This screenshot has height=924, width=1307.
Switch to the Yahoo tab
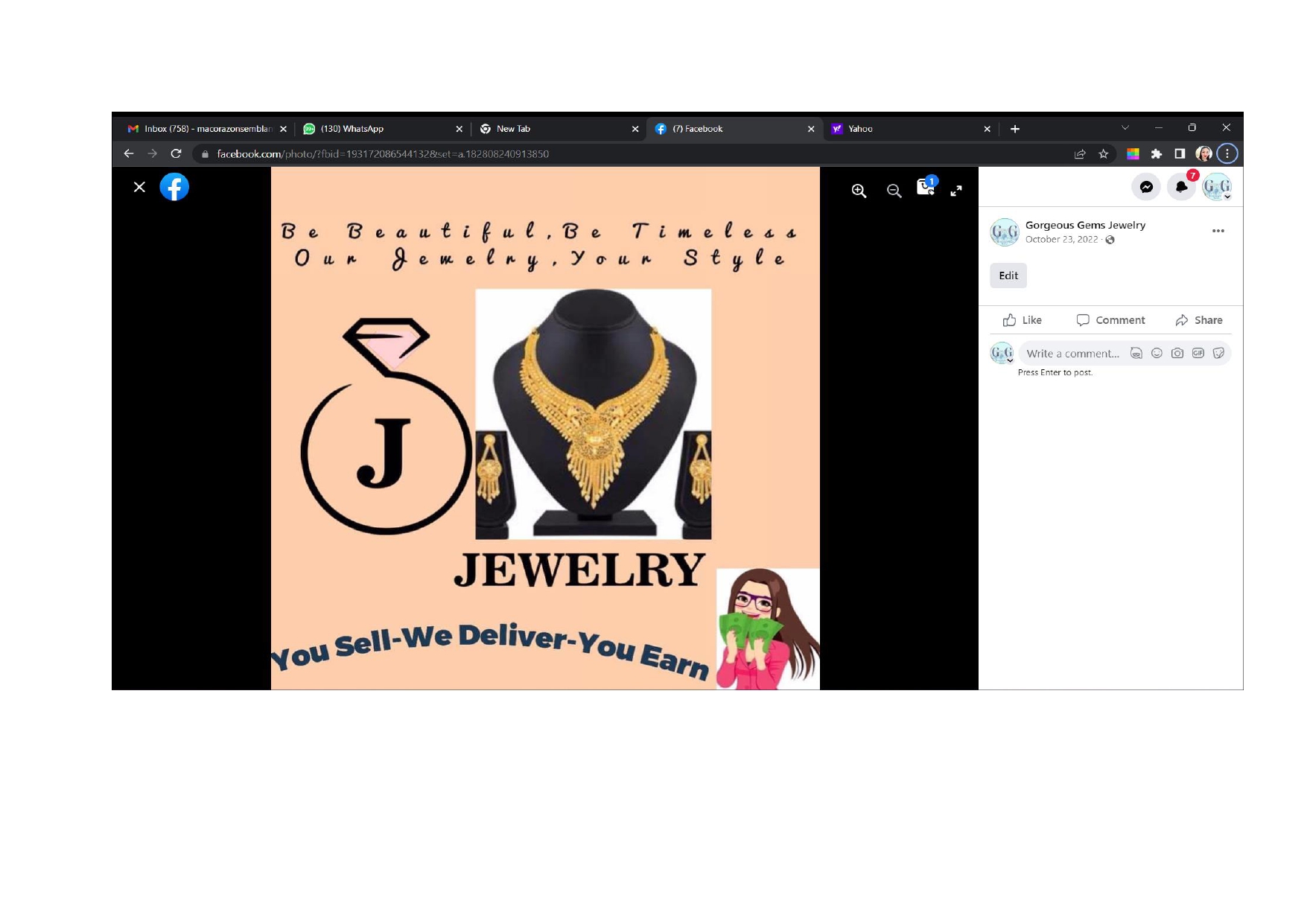[910, 129]
